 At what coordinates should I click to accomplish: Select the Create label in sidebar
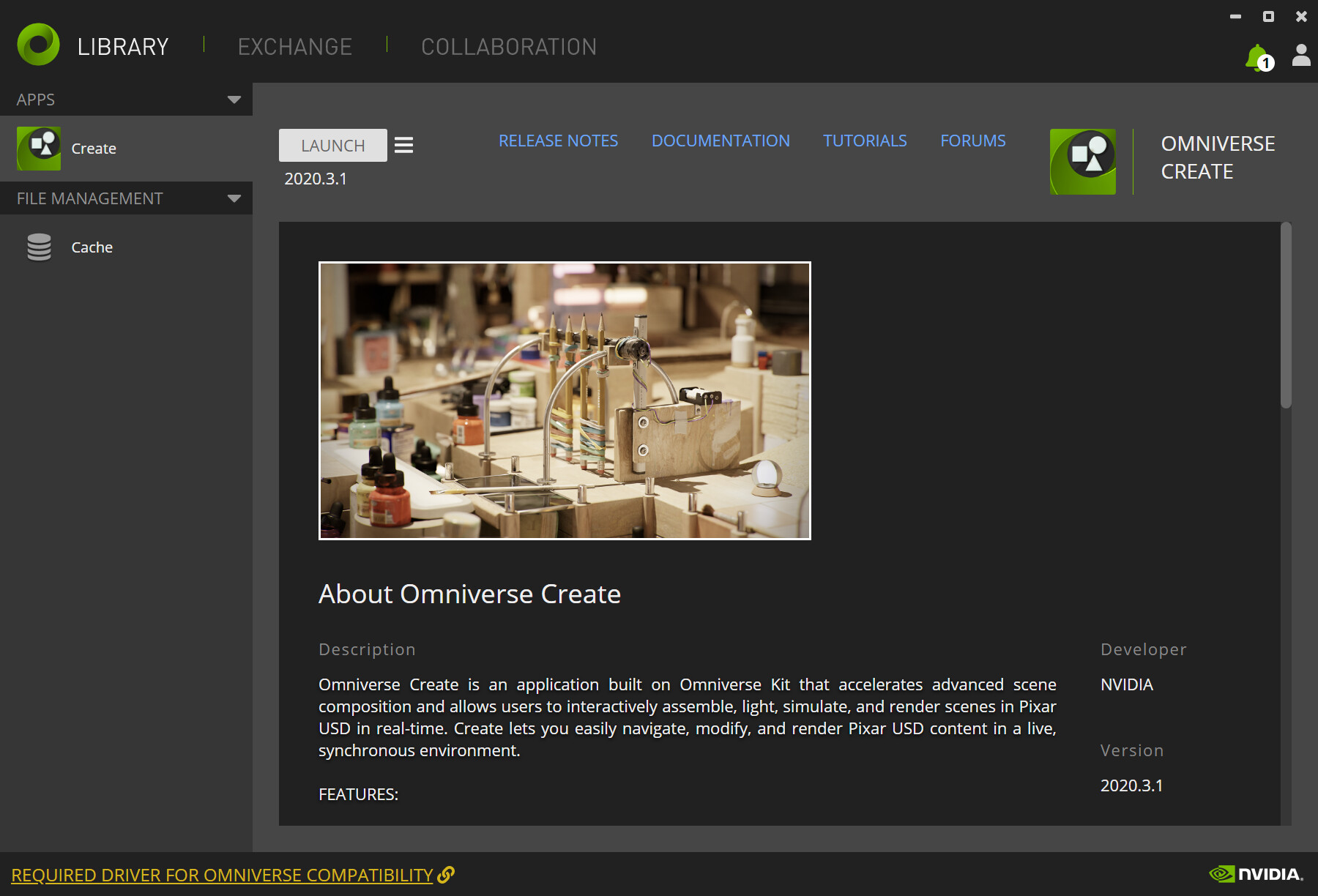94,149
